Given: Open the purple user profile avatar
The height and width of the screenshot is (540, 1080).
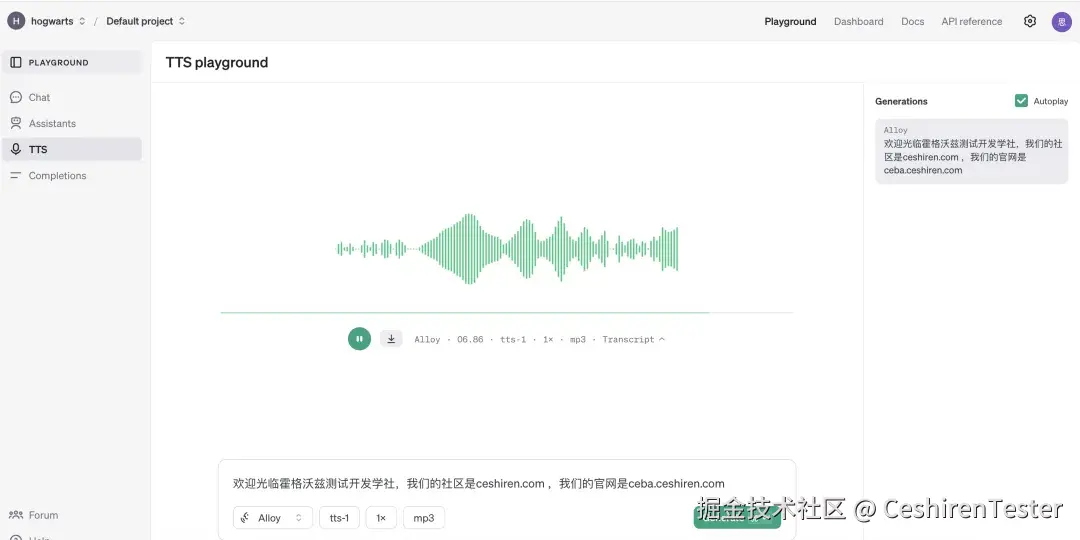Looking at the screenshot, I should (1061, 21).
